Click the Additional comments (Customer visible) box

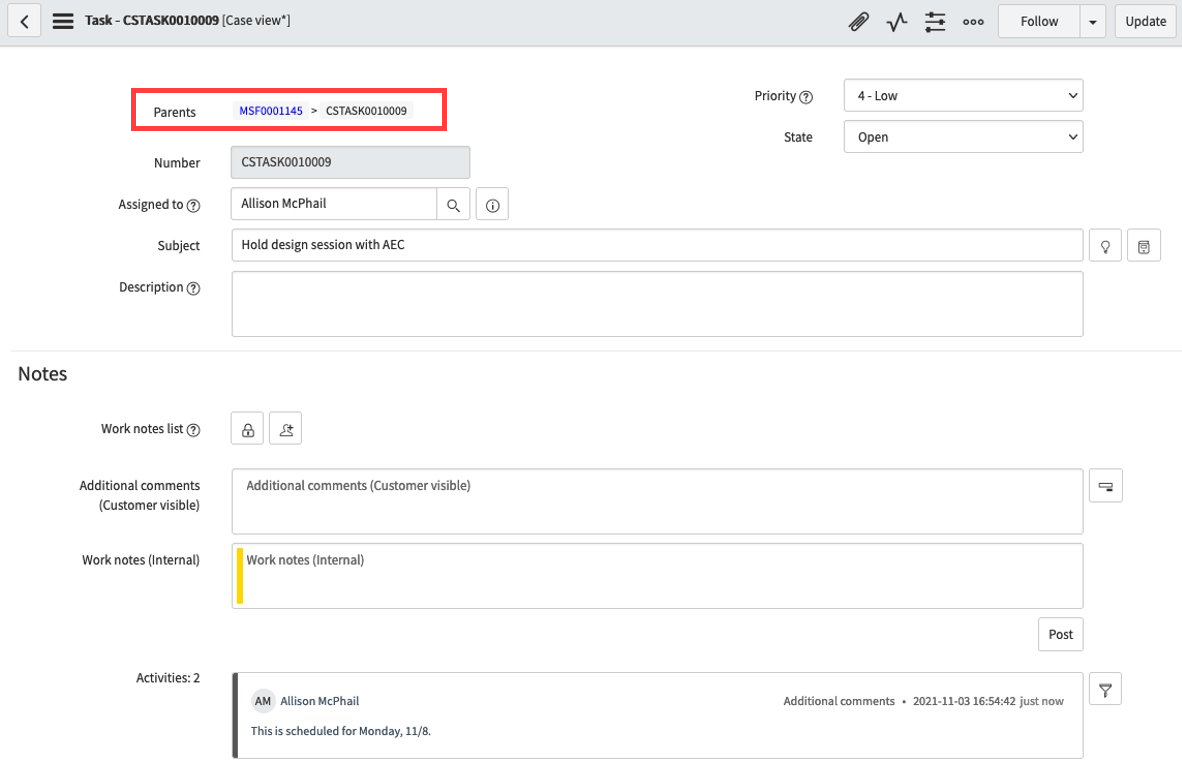pyautogui.click(x=657, y=501)
